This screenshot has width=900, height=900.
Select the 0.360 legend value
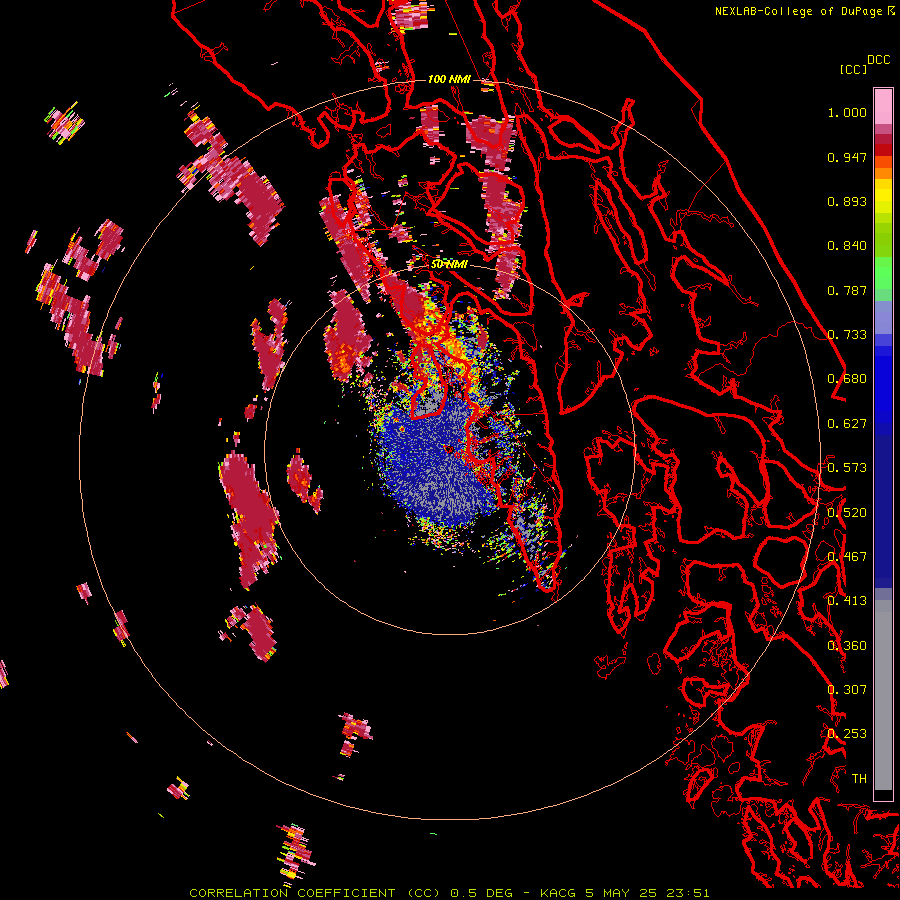847,646
